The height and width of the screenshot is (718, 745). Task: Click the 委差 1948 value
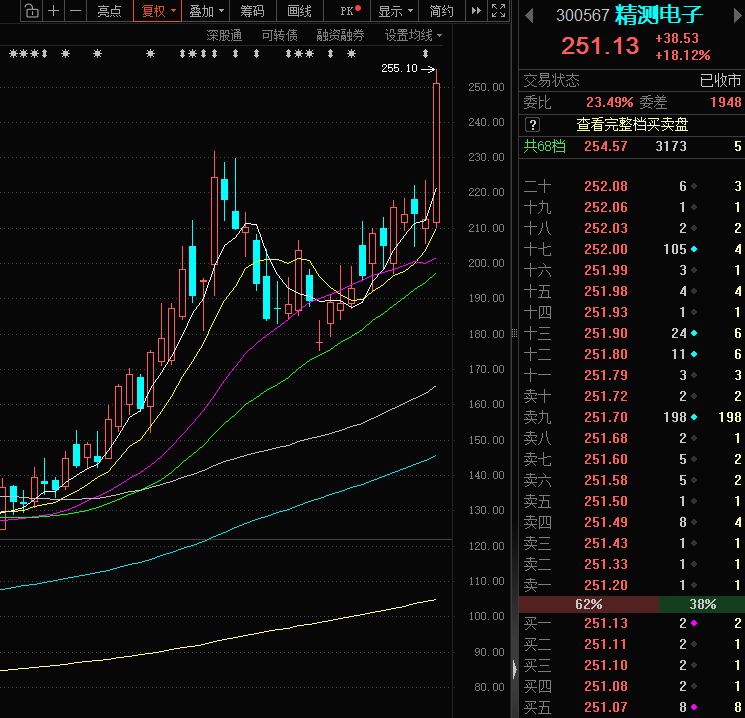(726, 102)
